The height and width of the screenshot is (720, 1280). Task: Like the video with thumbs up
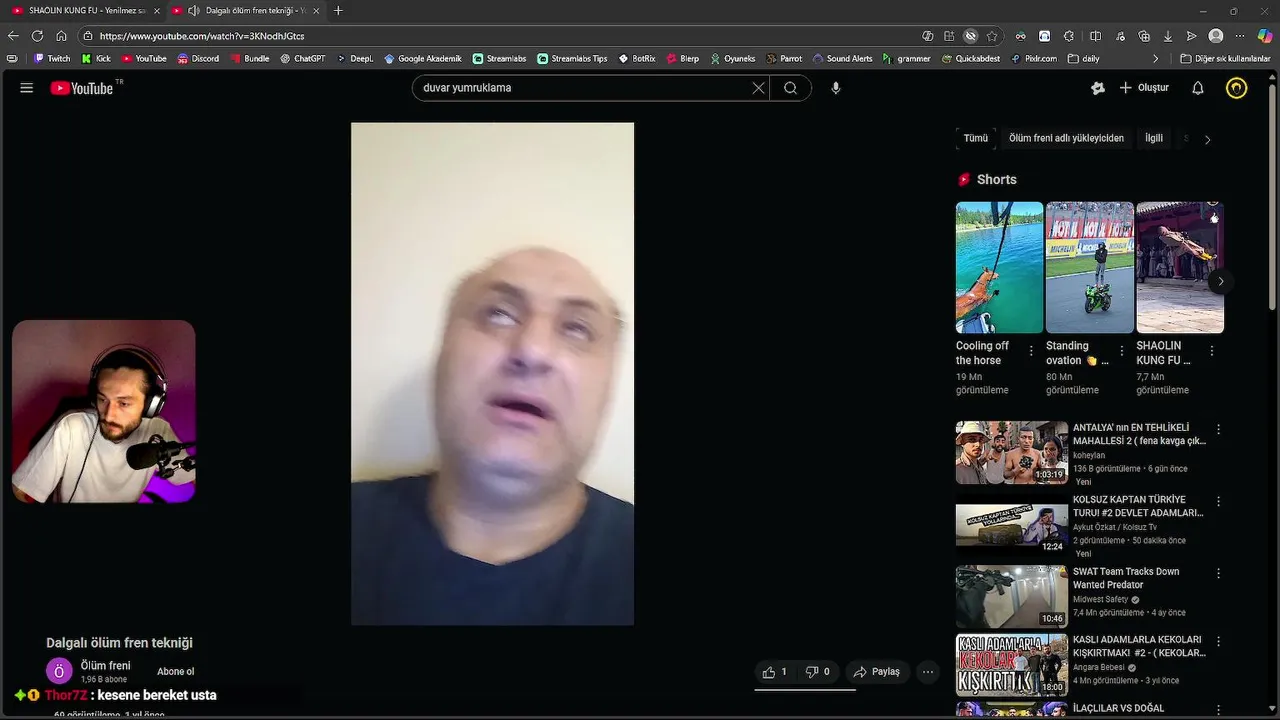pyautogui.click(x=775, y=672)
